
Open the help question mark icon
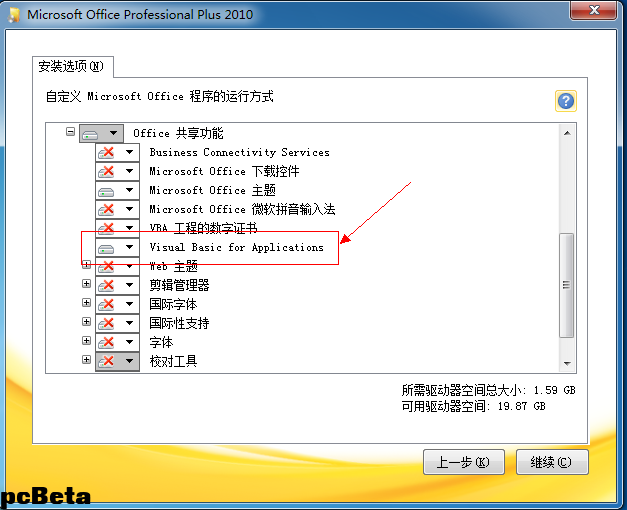tap(565, 101)
